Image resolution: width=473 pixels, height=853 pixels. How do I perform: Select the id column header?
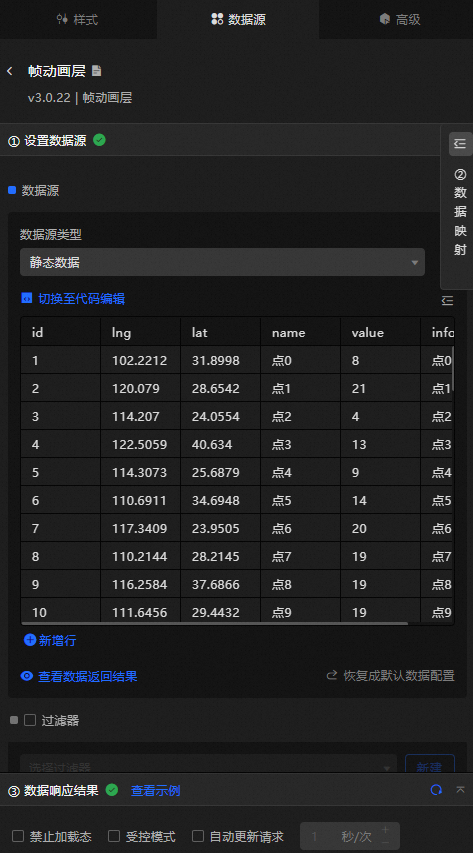60,332
